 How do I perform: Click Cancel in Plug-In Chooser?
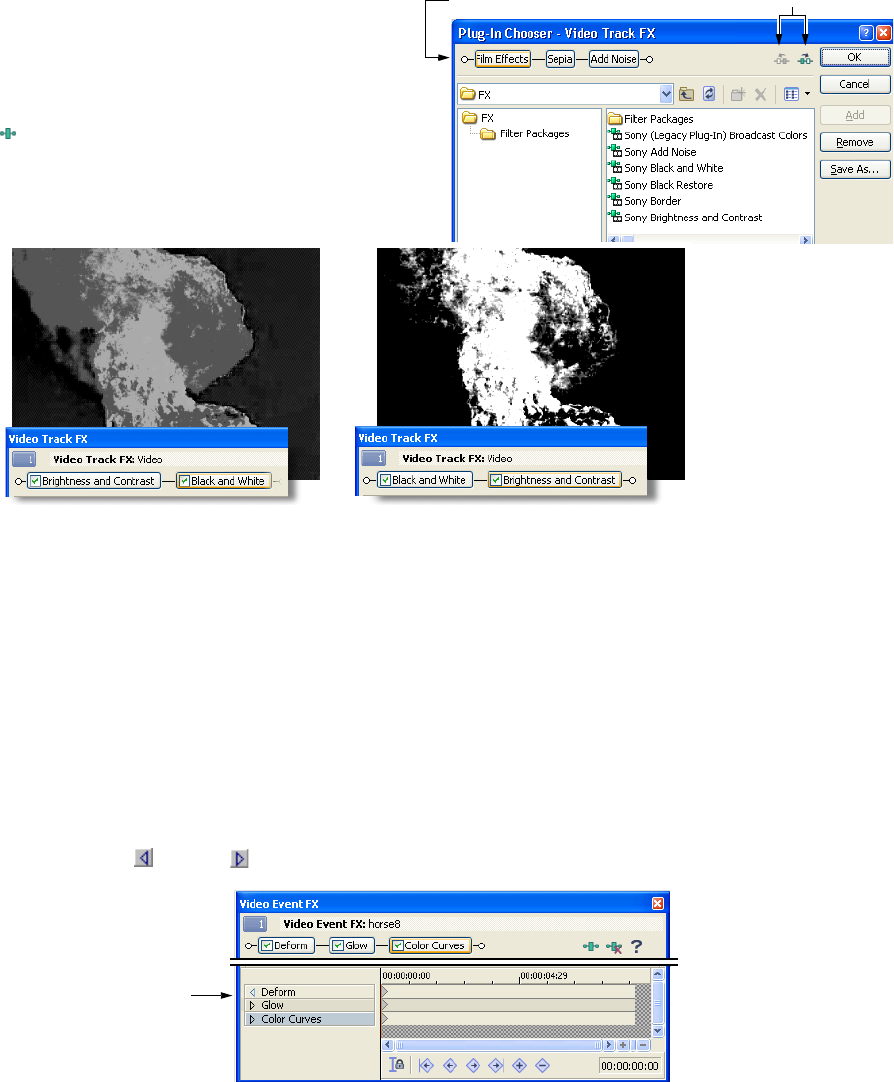pyautogui.click(x=855, y=84)
